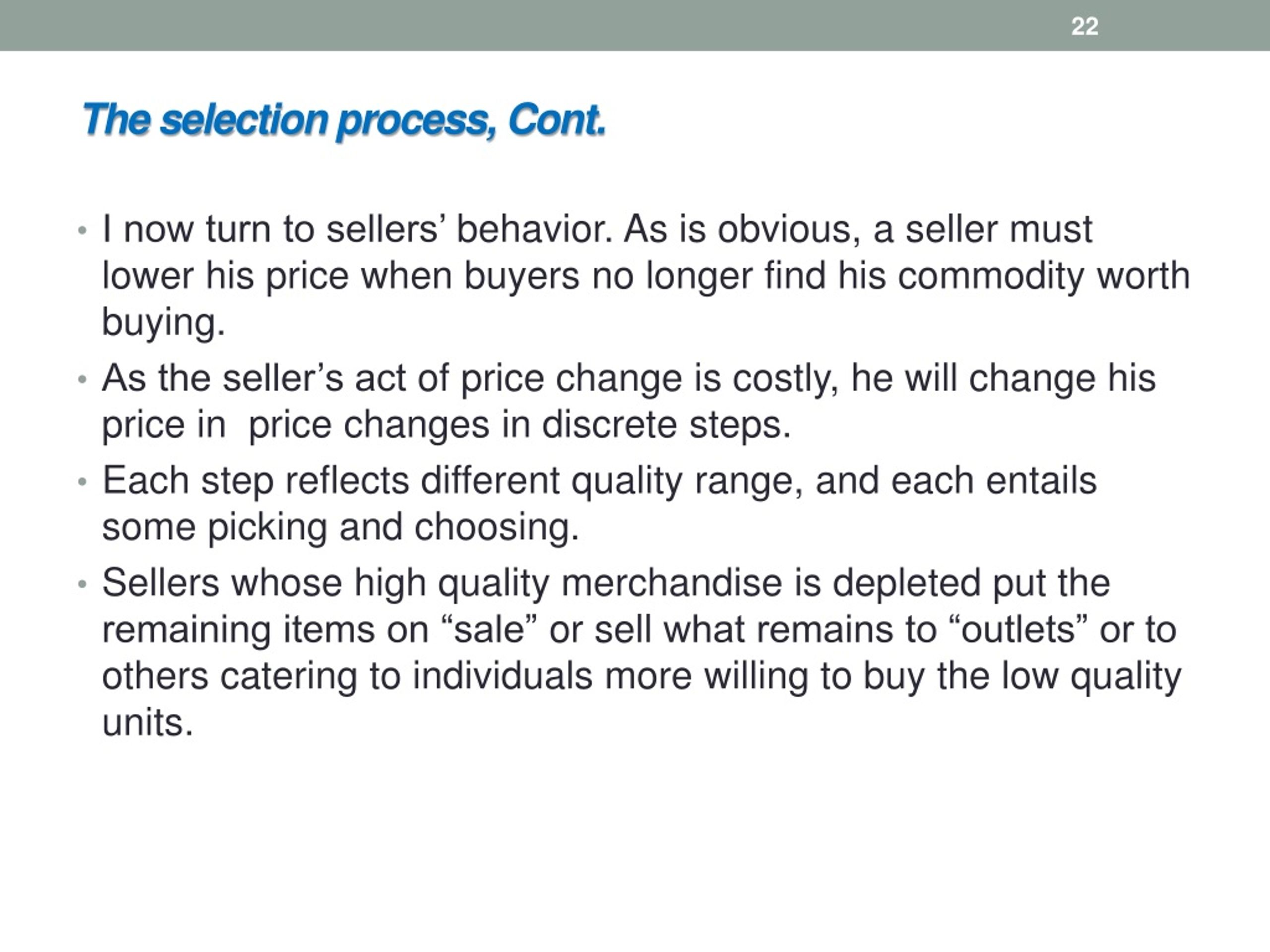The image size is (1270, 952).
Task: Click the quoted word "sale"
Action: [x=489, y=630]
